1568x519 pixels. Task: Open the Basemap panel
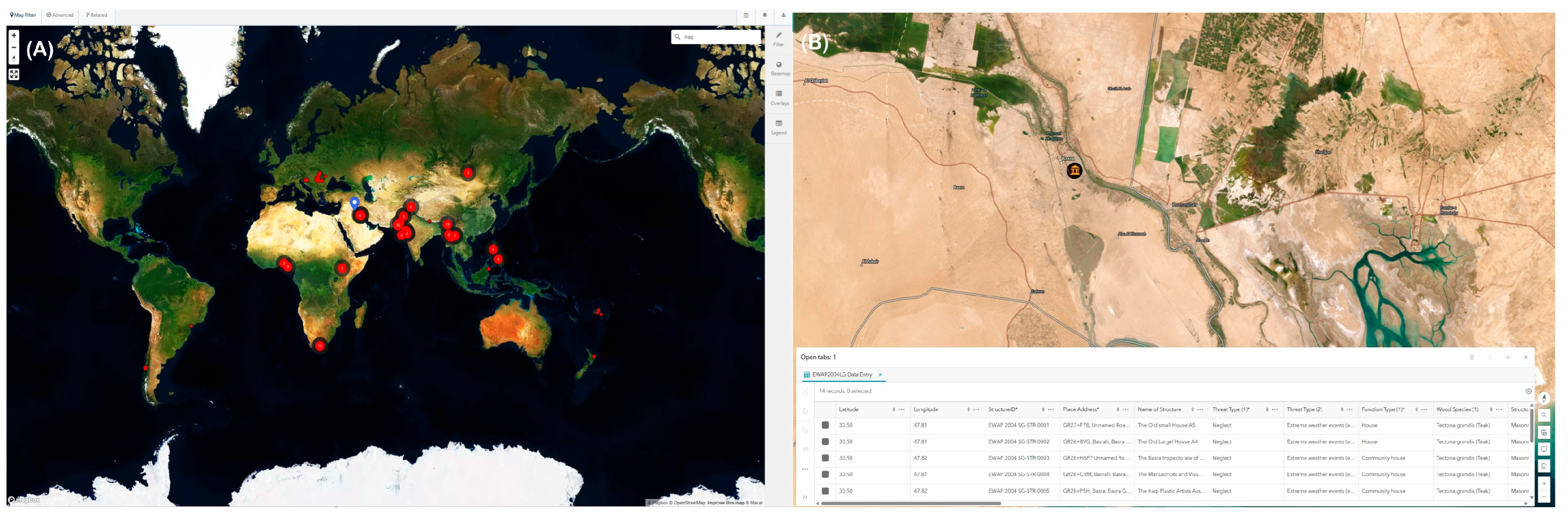point(779,68)
